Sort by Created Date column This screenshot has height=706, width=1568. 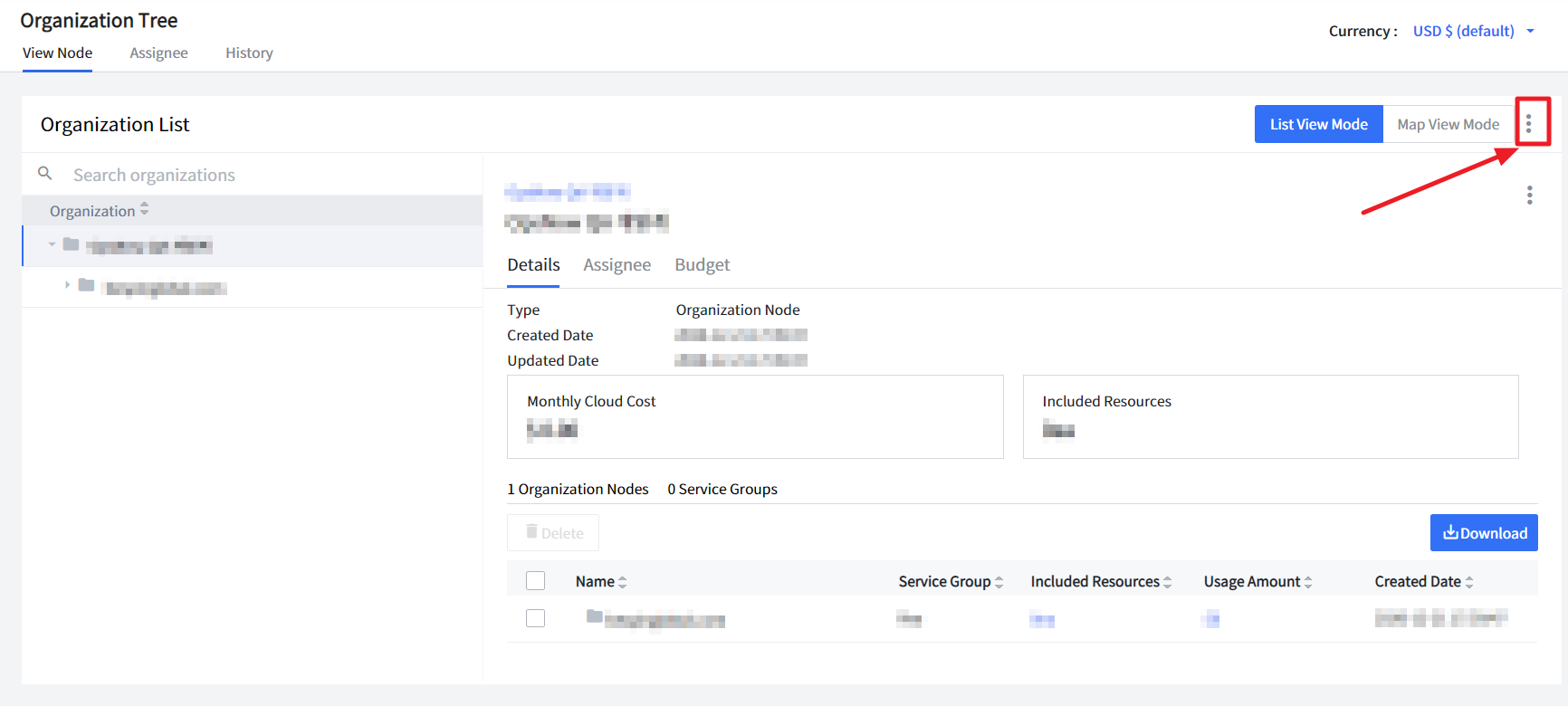coord(1469,582)
